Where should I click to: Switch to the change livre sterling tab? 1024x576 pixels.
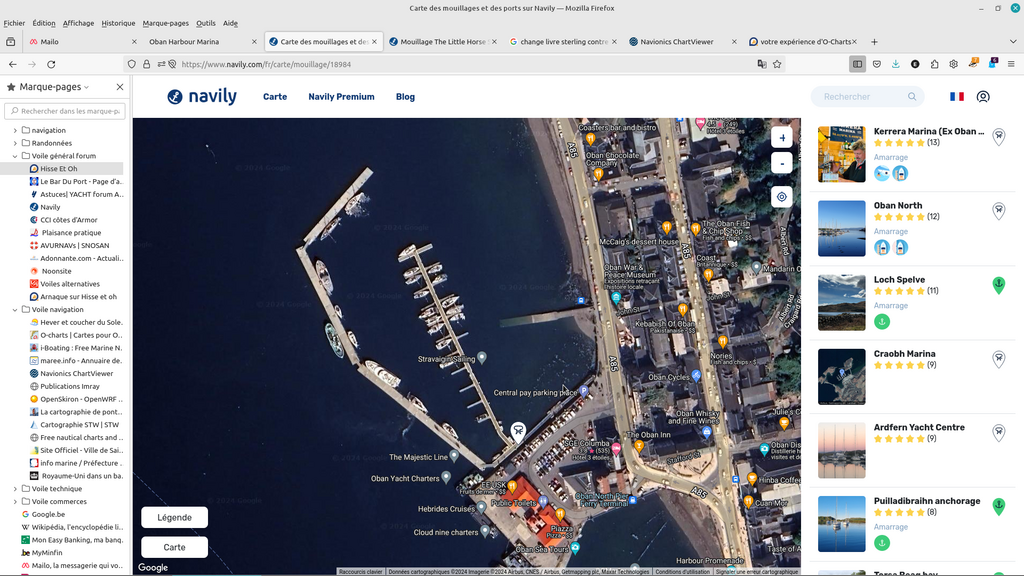(563, 42)
